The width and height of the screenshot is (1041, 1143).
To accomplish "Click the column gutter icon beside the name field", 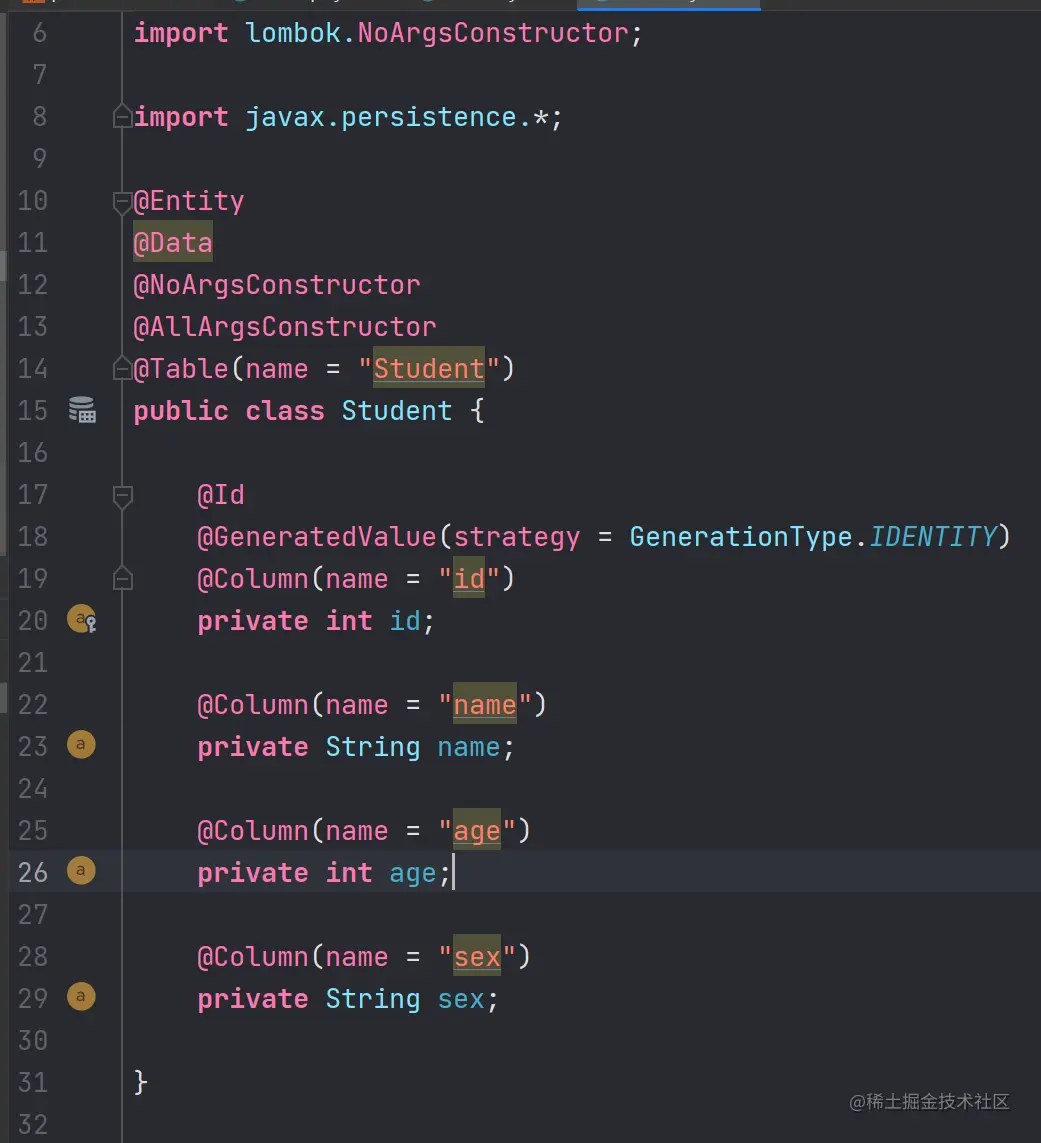I will [x=81, y=745].
